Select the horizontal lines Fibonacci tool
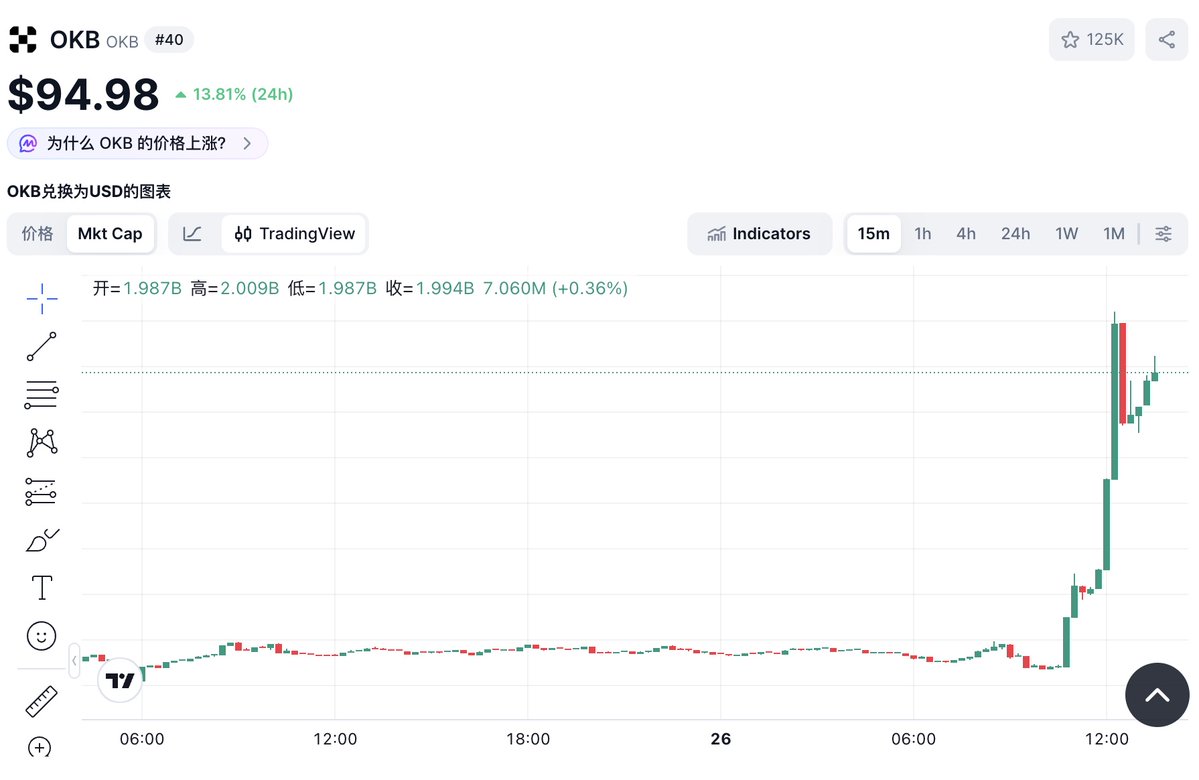The height and width of the screenshot is (780, 1199). tap(42, 395)
